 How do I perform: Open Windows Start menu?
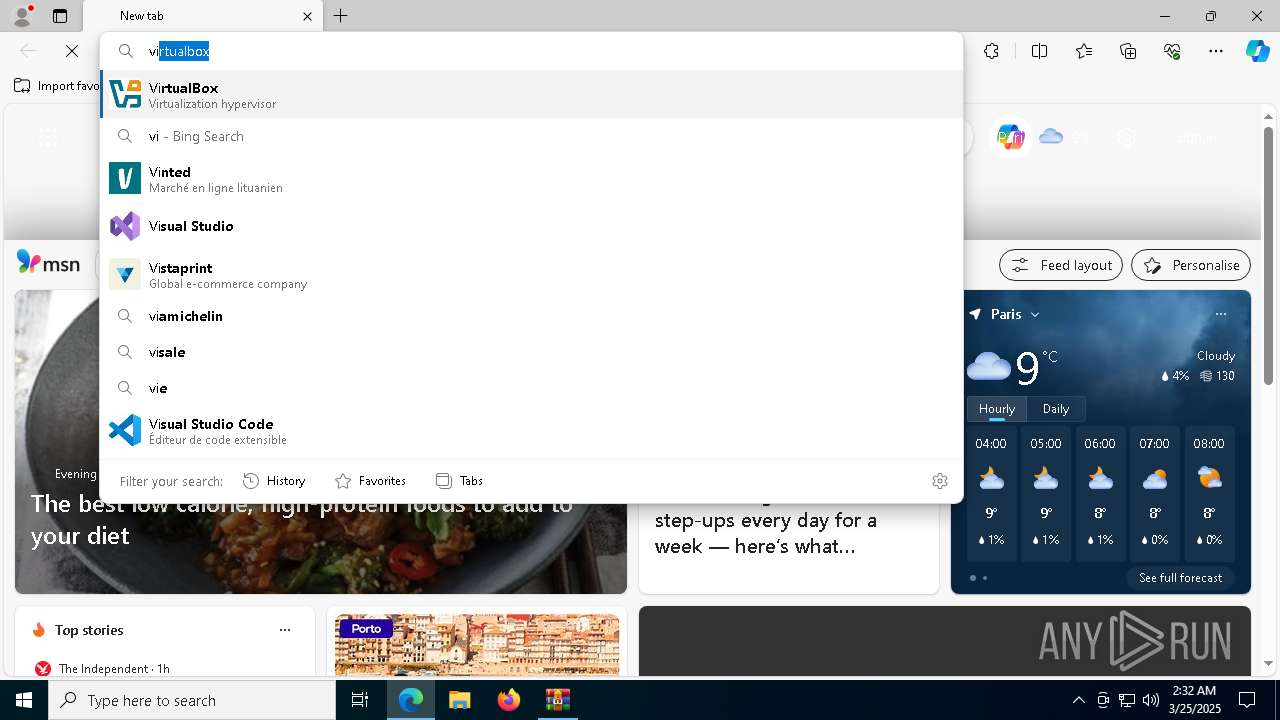pyautogui.click(x=24, y=700)
